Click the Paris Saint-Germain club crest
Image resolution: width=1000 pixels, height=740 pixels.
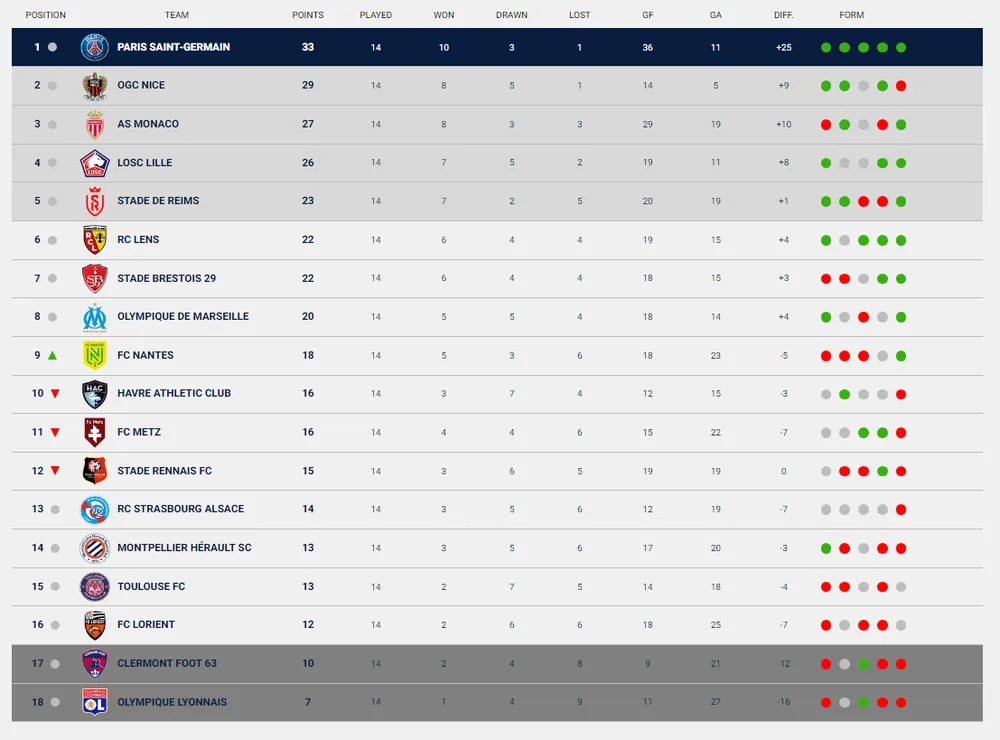coord(94,47)
